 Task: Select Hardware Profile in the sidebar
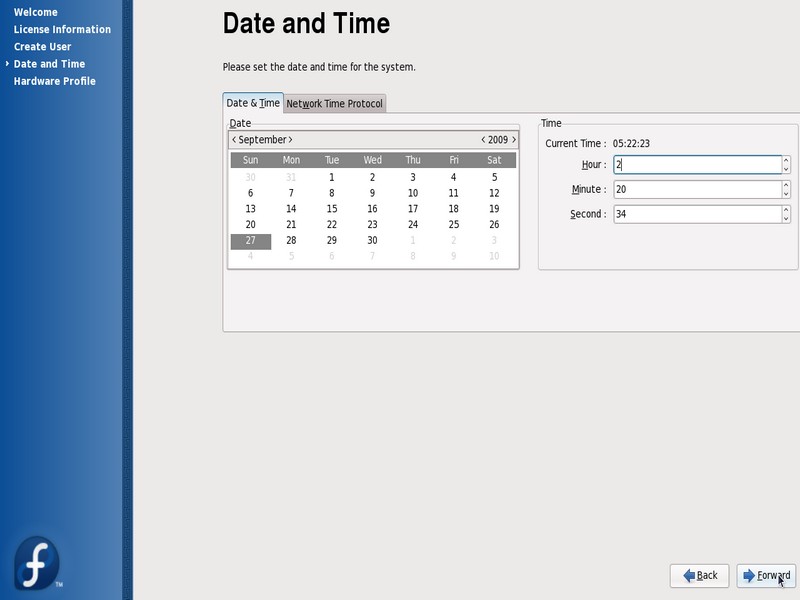pyautogui.click(x=54, y=81)
